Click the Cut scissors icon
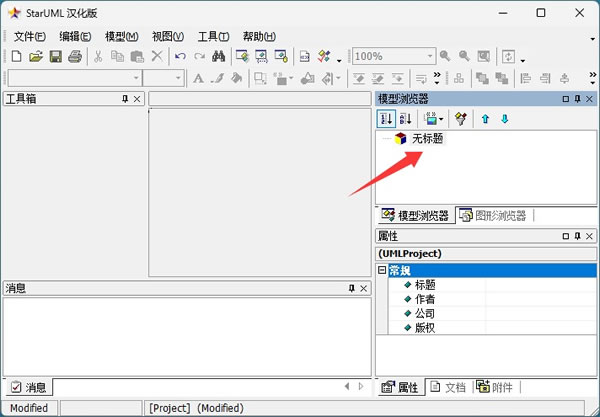This screenshot has width=600, height=417. click(x=98, y=57)
